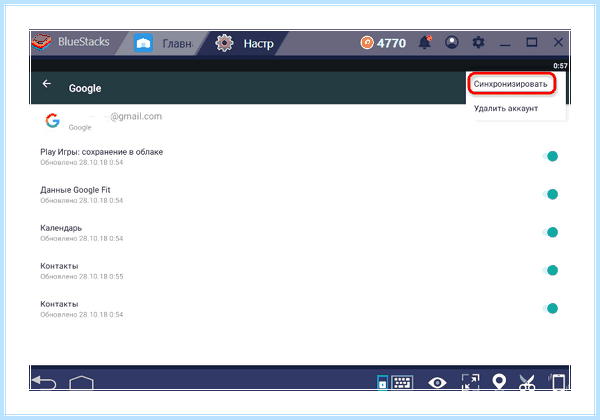Image resolution: width=600 pixels, height=420 pixels.
Task: Open BlueStacks settings gear
Action: point(478,42)
